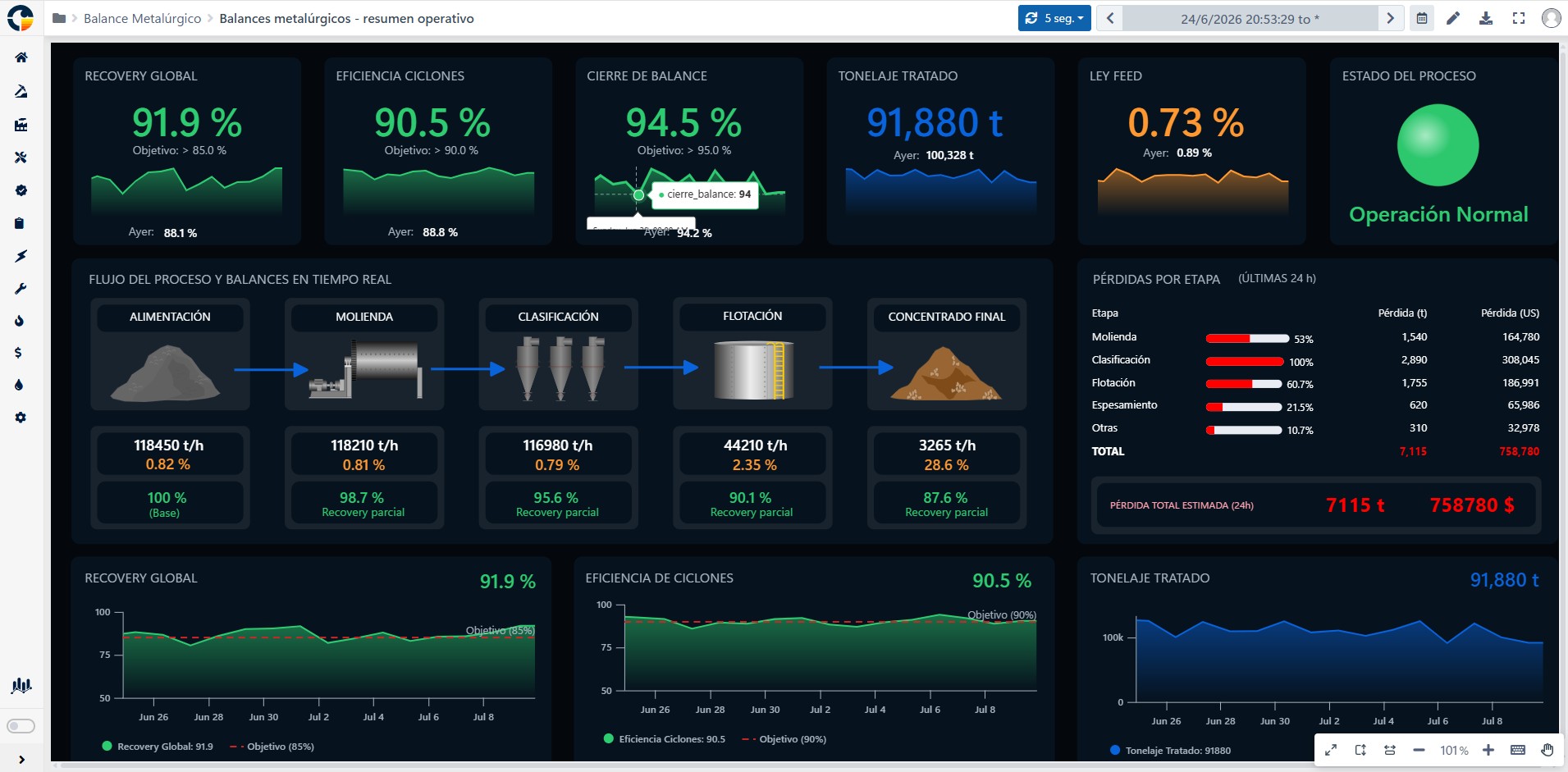
Task: Enable the pan hand tool
Action: click(x=1547, y=750)
